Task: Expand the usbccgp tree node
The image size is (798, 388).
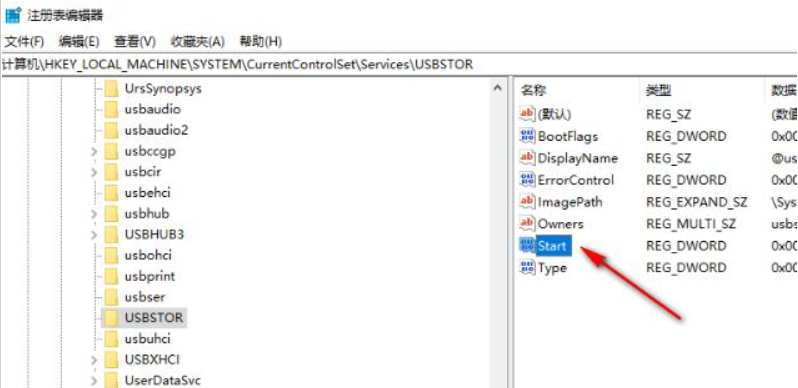Action: pos(94,152)
